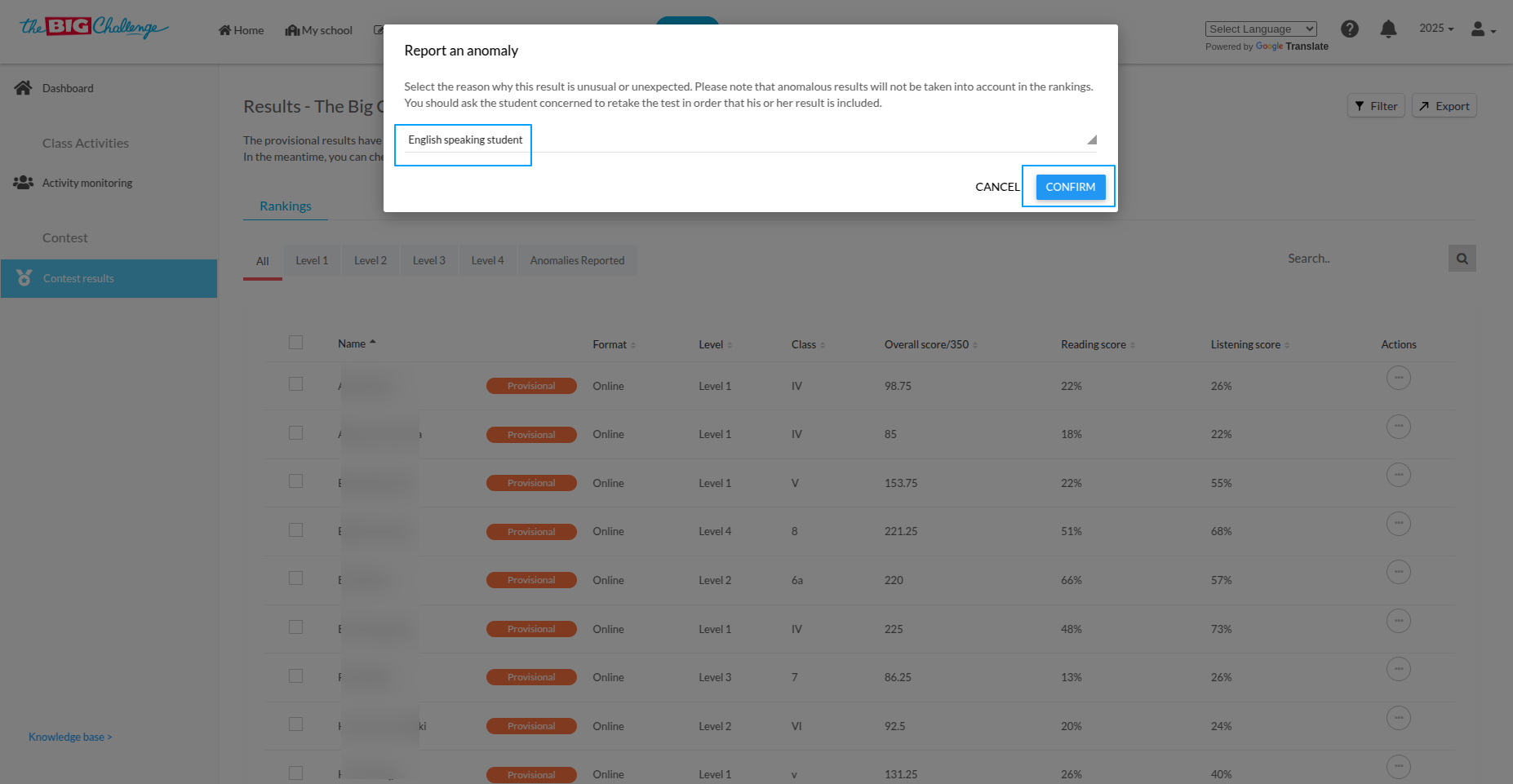Screen dimensions: 1513x784
Task: Toggle the select-all checkbox in table header
Action: 295,343
